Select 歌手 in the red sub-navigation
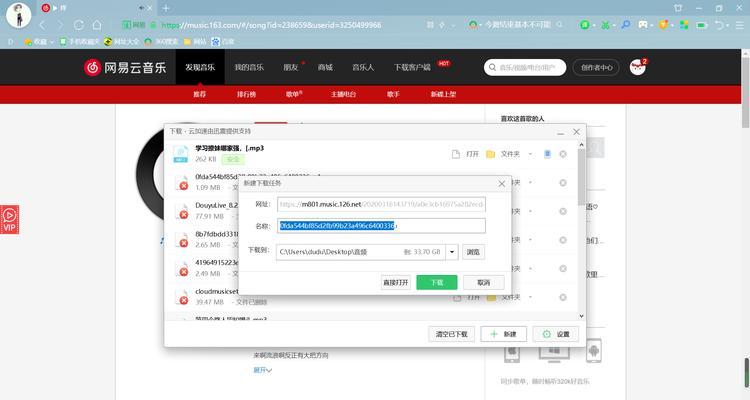 (393, 94)
